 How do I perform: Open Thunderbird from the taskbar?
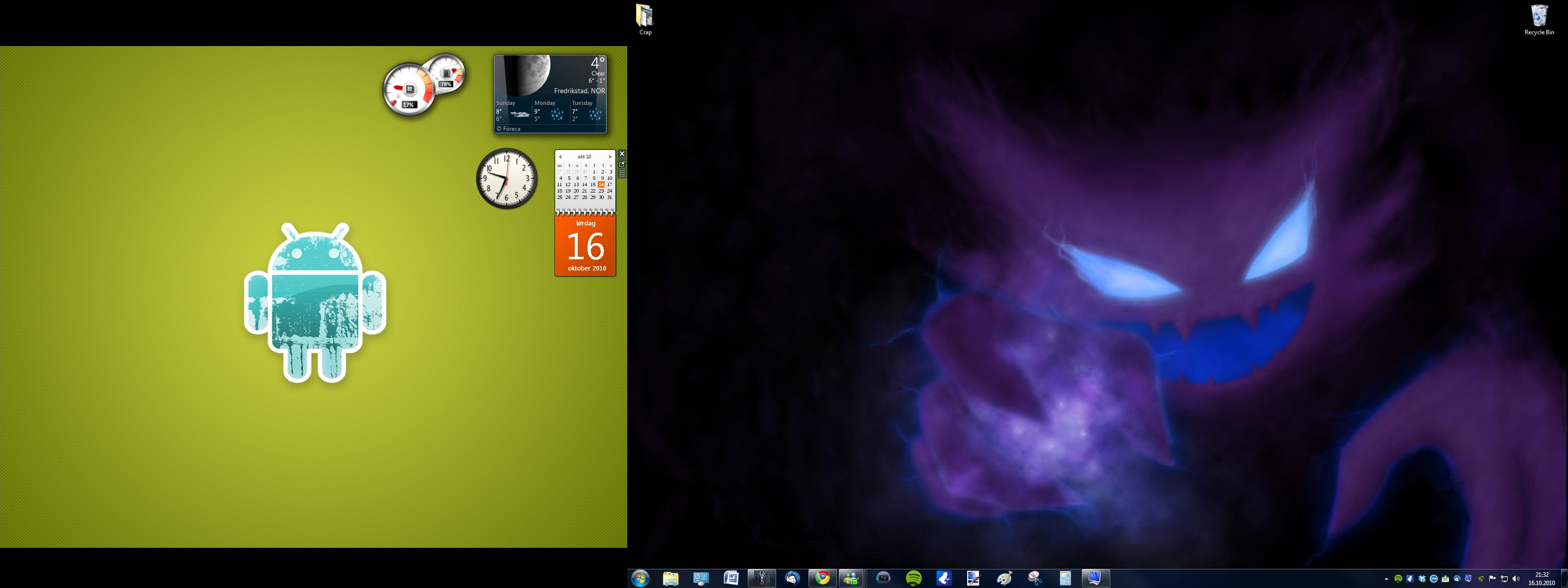(792, 578)
